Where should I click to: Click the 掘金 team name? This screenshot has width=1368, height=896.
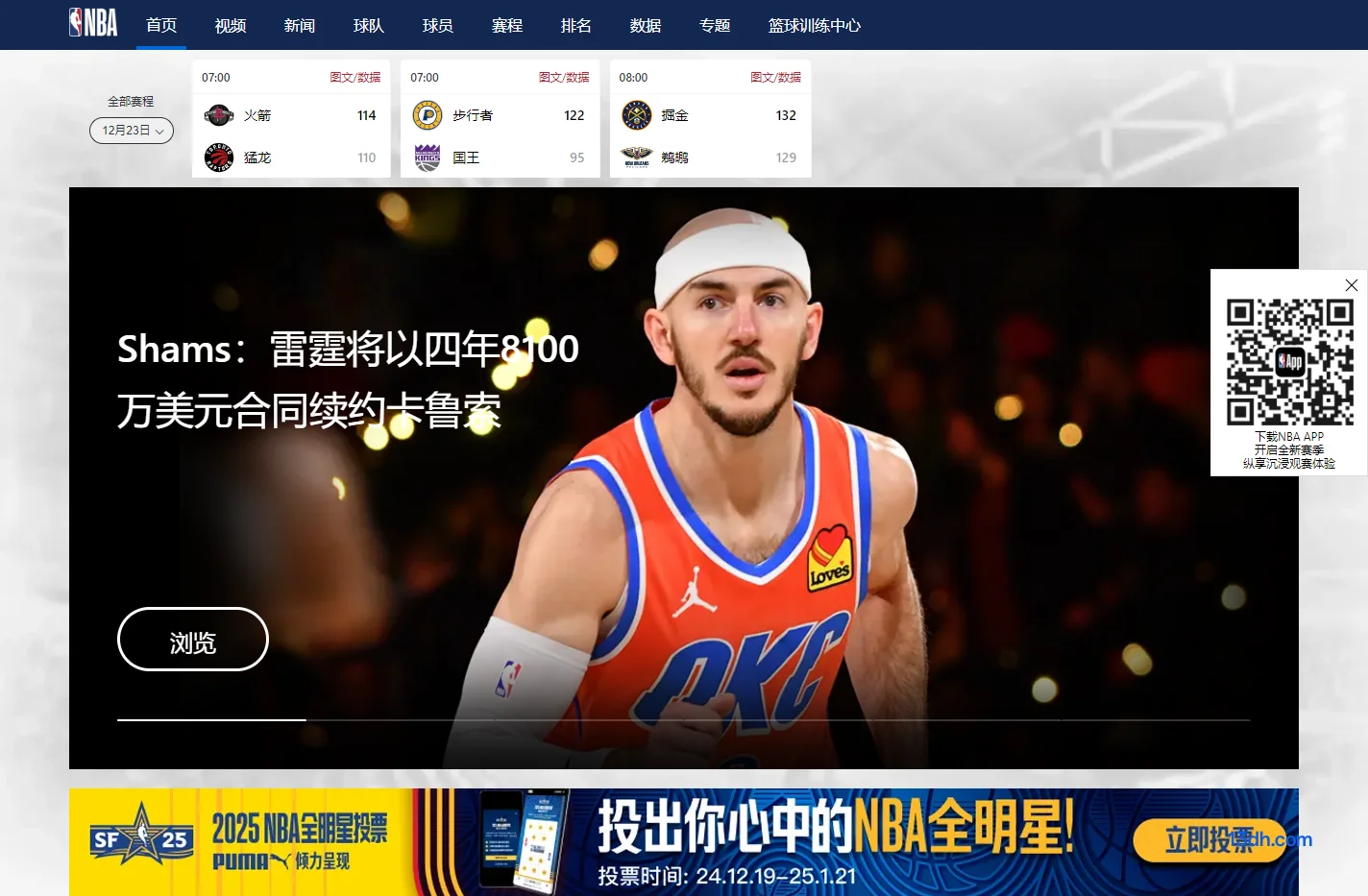tap(674, 115)
